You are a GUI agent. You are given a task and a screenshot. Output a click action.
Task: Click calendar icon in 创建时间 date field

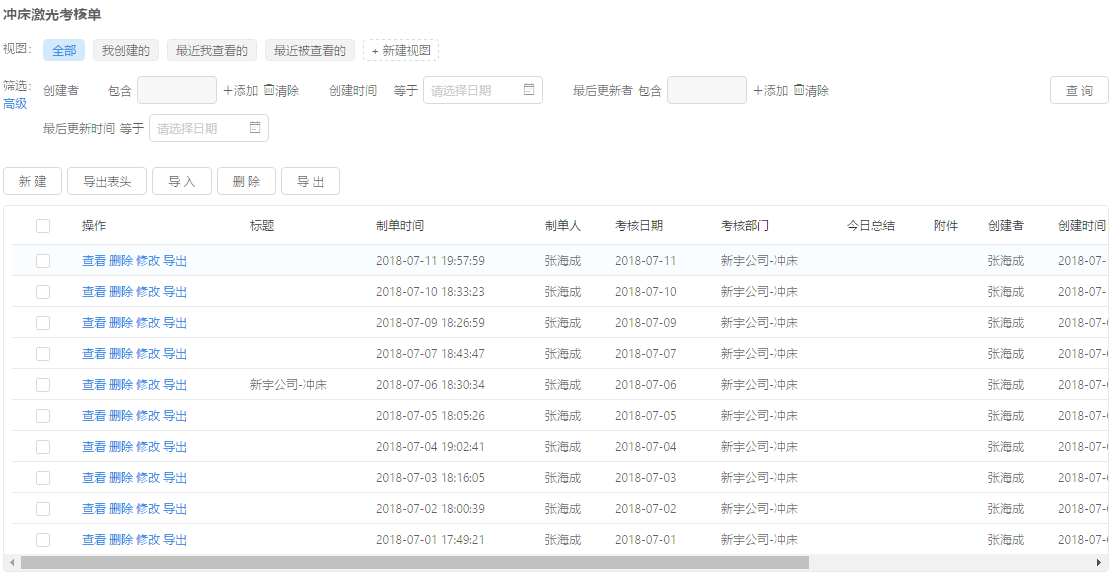pos(529,90)
